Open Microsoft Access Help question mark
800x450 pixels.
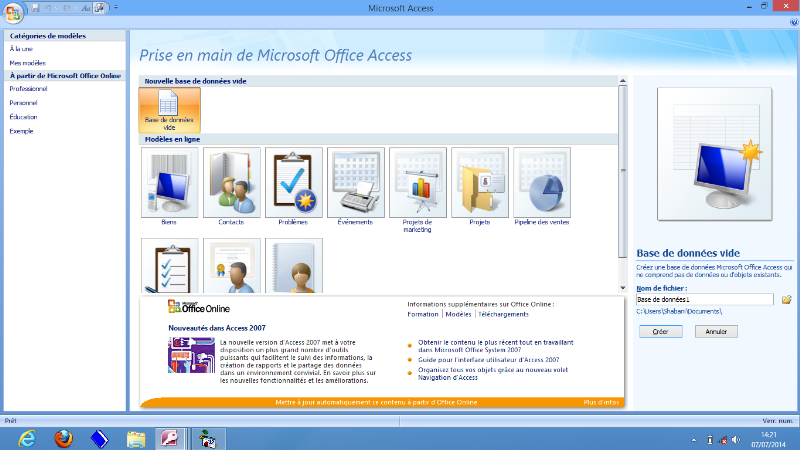pos(794,22)
